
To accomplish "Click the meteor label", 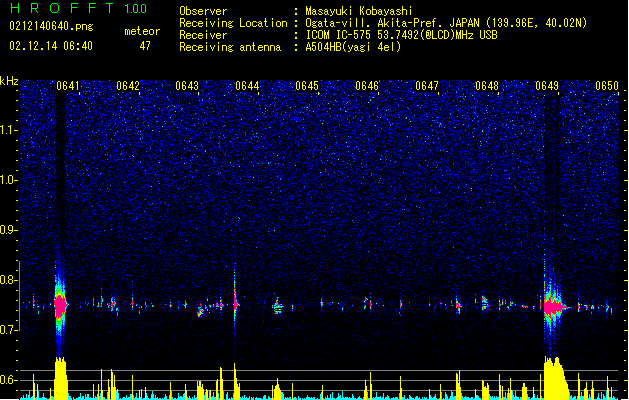I will click(142, 31).
